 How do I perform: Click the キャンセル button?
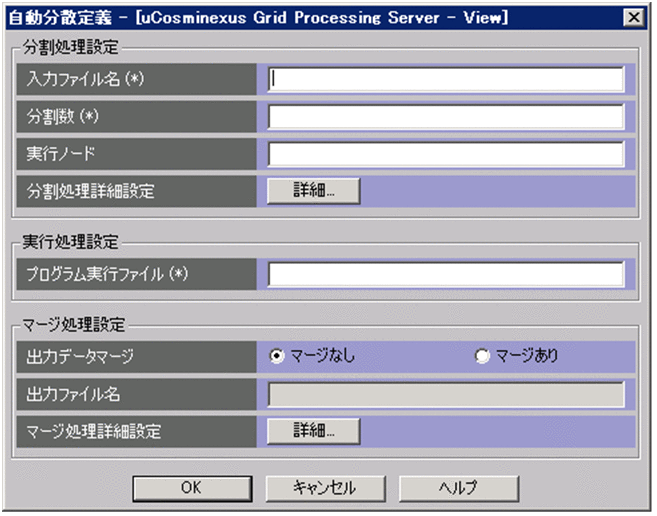pos(325,488)
